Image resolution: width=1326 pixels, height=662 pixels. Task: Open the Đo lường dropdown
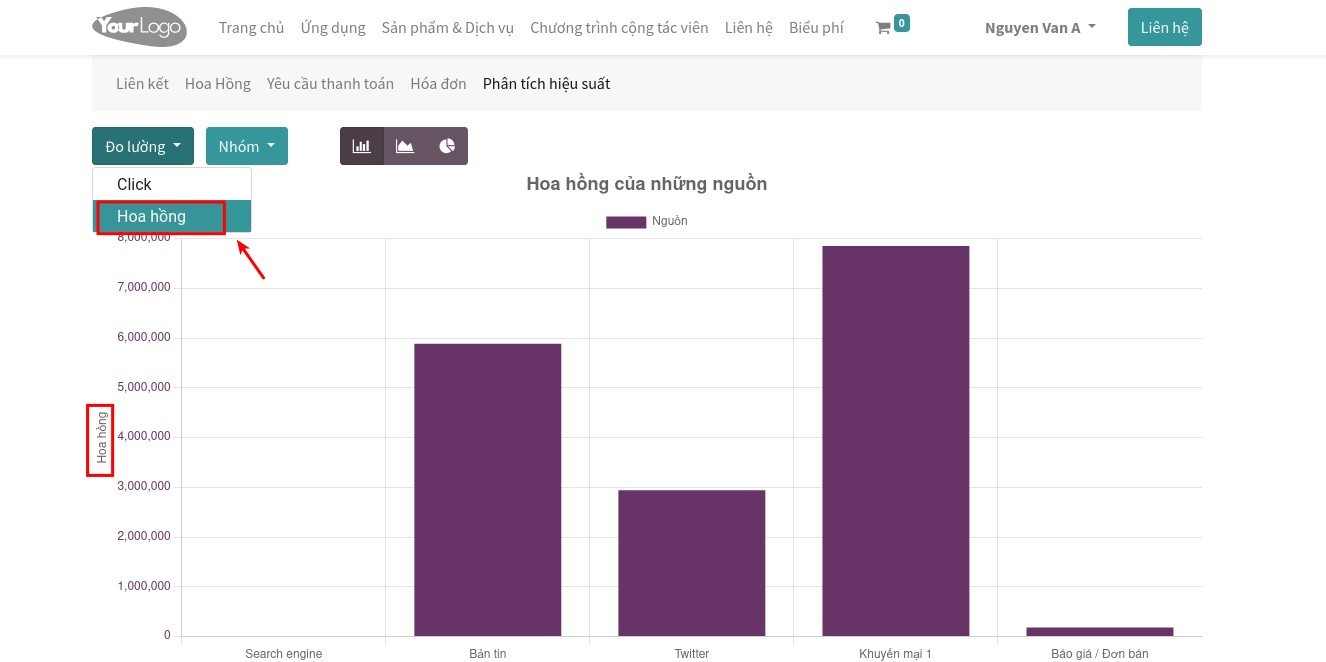[143, 146]
